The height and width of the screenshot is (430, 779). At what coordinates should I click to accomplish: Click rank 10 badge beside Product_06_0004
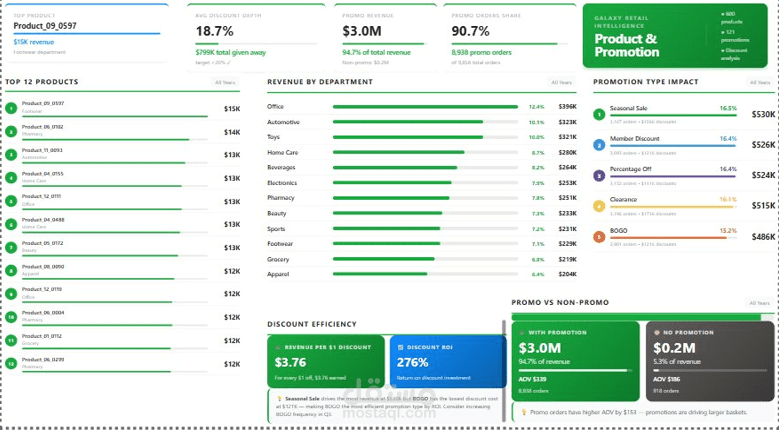(x=11, y=317)
